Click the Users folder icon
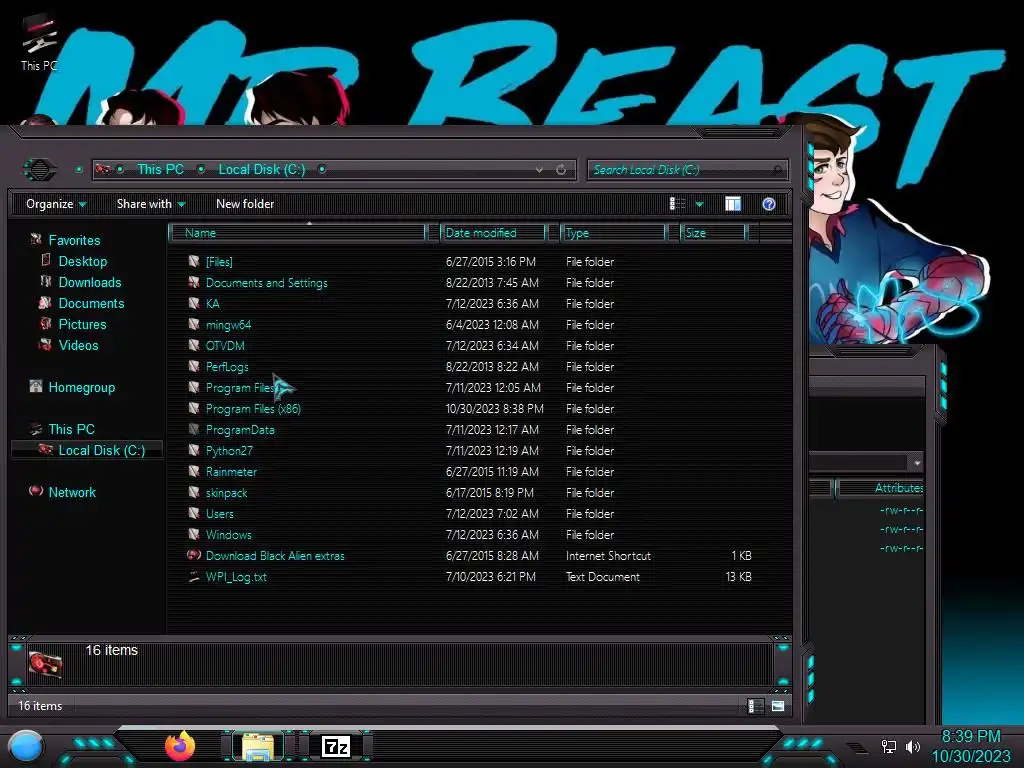Viewport: 1024px width, 768px height. click(x=194, y=513)
